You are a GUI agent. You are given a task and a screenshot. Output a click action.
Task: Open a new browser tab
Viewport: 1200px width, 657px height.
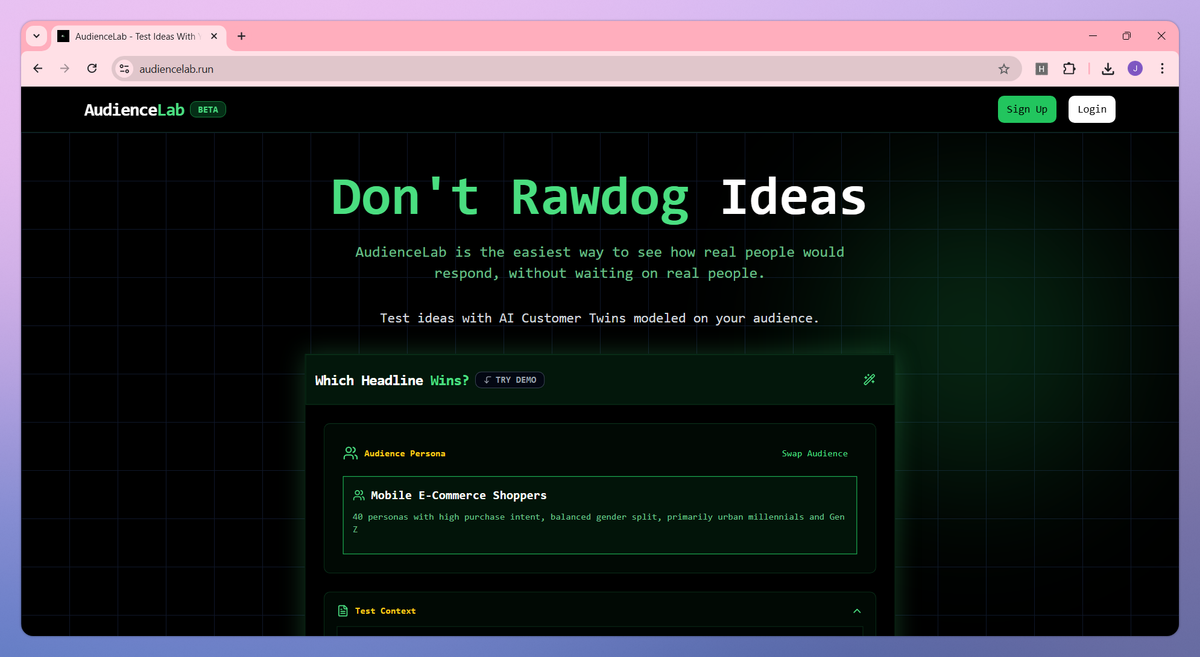click(x=241, y=36)
